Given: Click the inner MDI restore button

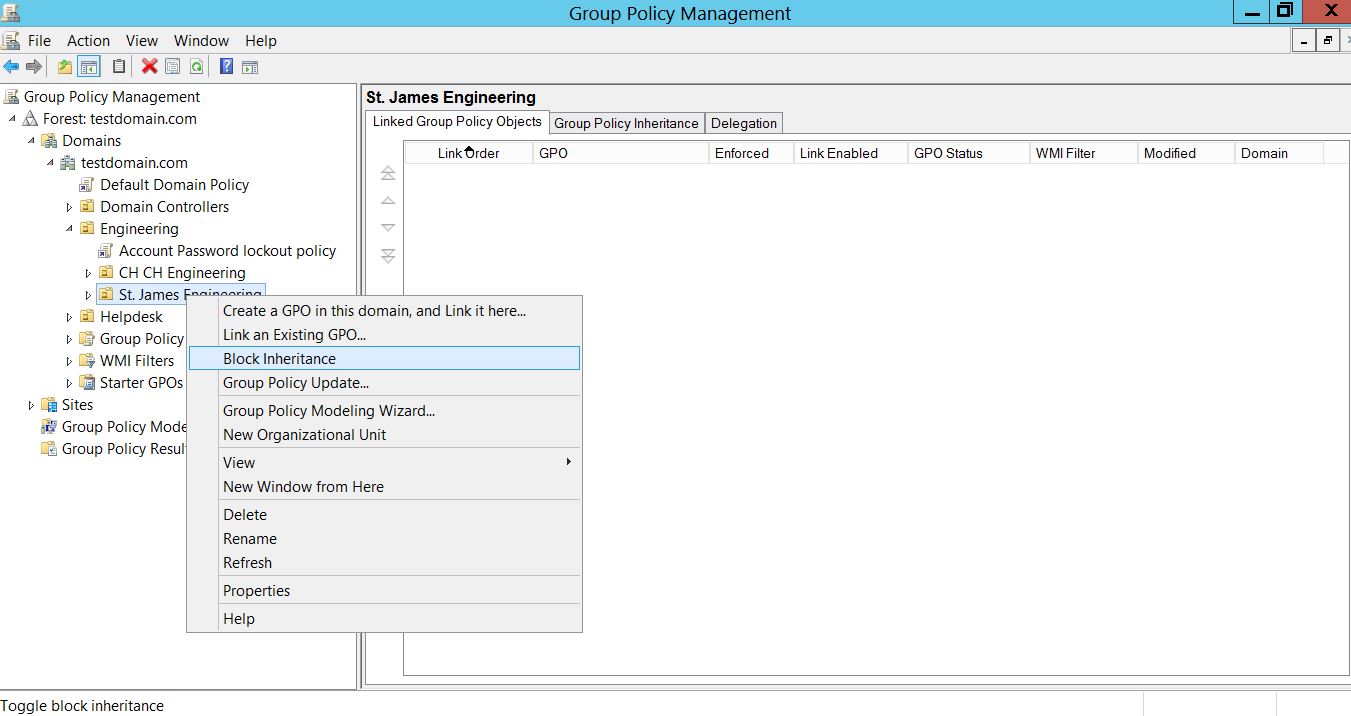Looking at the screenshot, I should pyautogui.click(x=1329, y=41).
